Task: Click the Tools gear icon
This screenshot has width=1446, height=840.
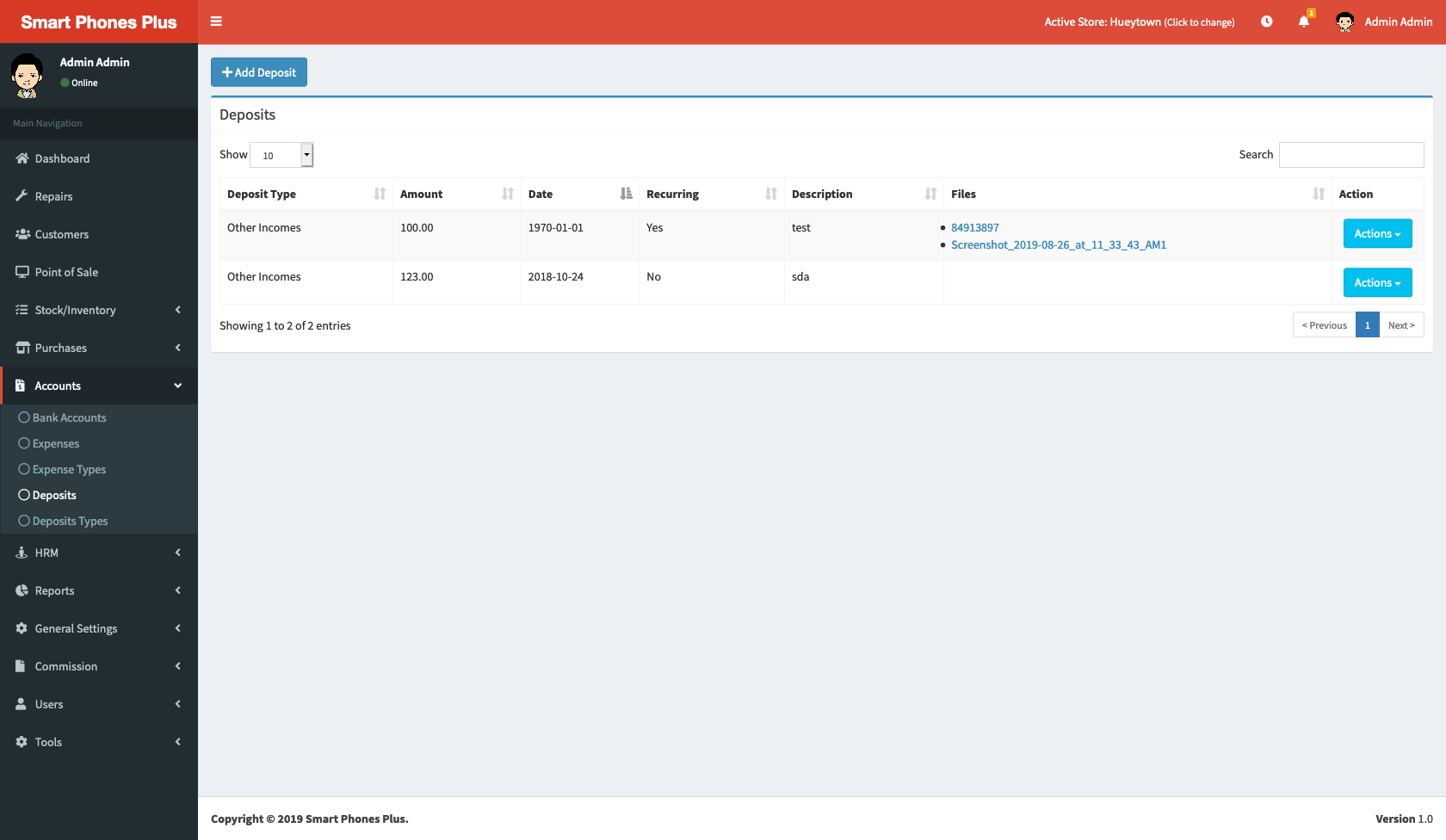Action: coord(22,742)
